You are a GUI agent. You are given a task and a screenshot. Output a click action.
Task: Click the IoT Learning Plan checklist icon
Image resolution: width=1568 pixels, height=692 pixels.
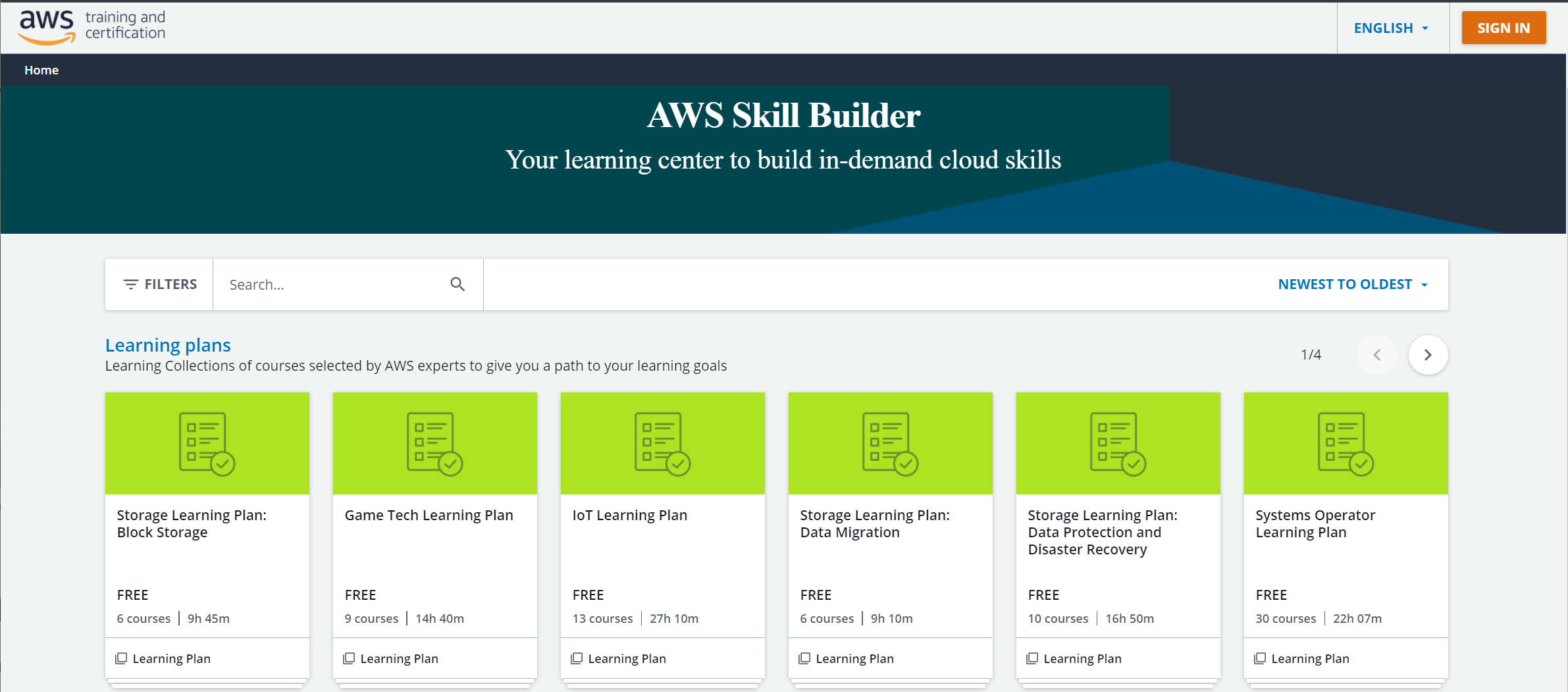pyautogui.click(x=662, y=443)
